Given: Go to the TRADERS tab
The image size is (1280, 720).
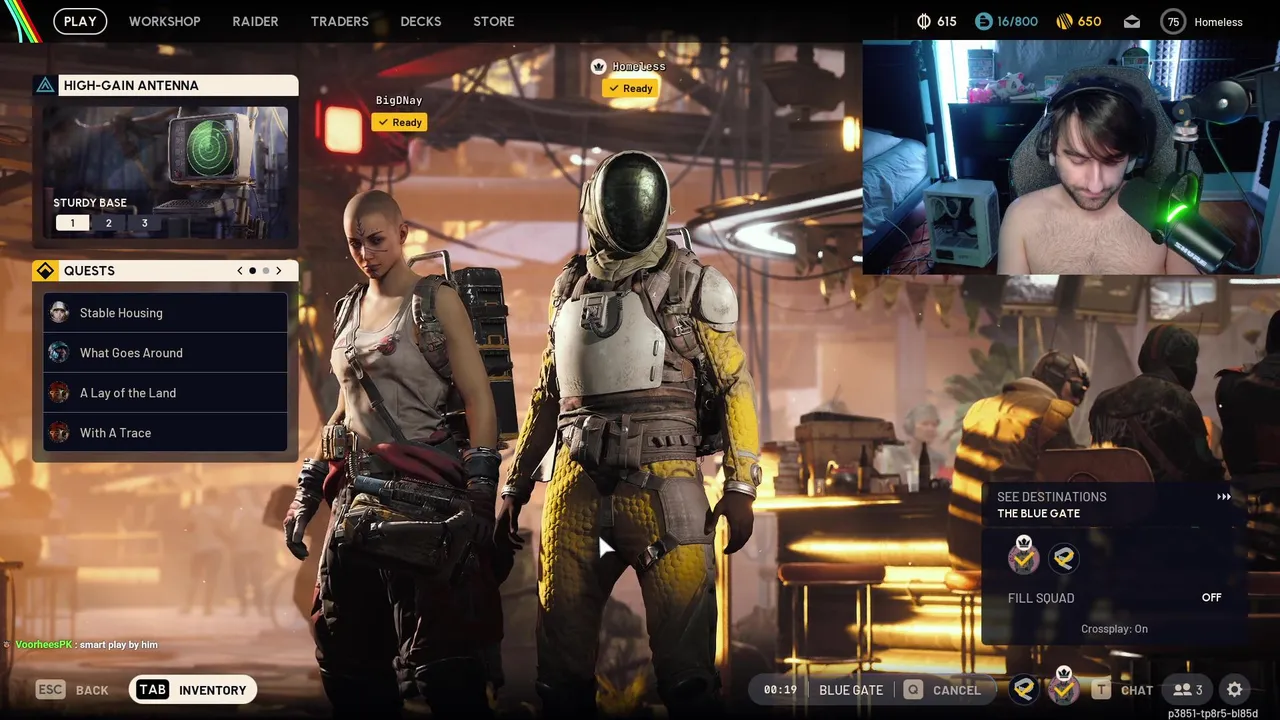Looking at the screenshot, I should [339, 21].
